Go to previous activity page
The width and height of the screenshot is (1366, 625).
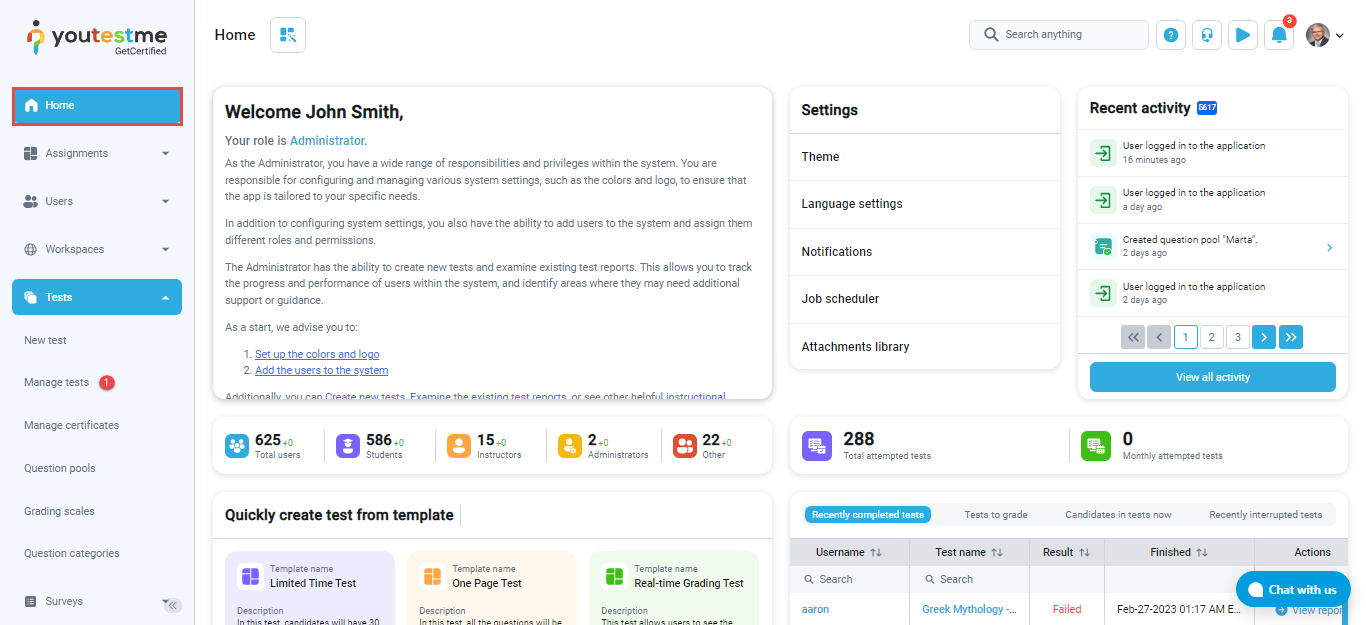pyautogui.click(x=1159, y=337)
